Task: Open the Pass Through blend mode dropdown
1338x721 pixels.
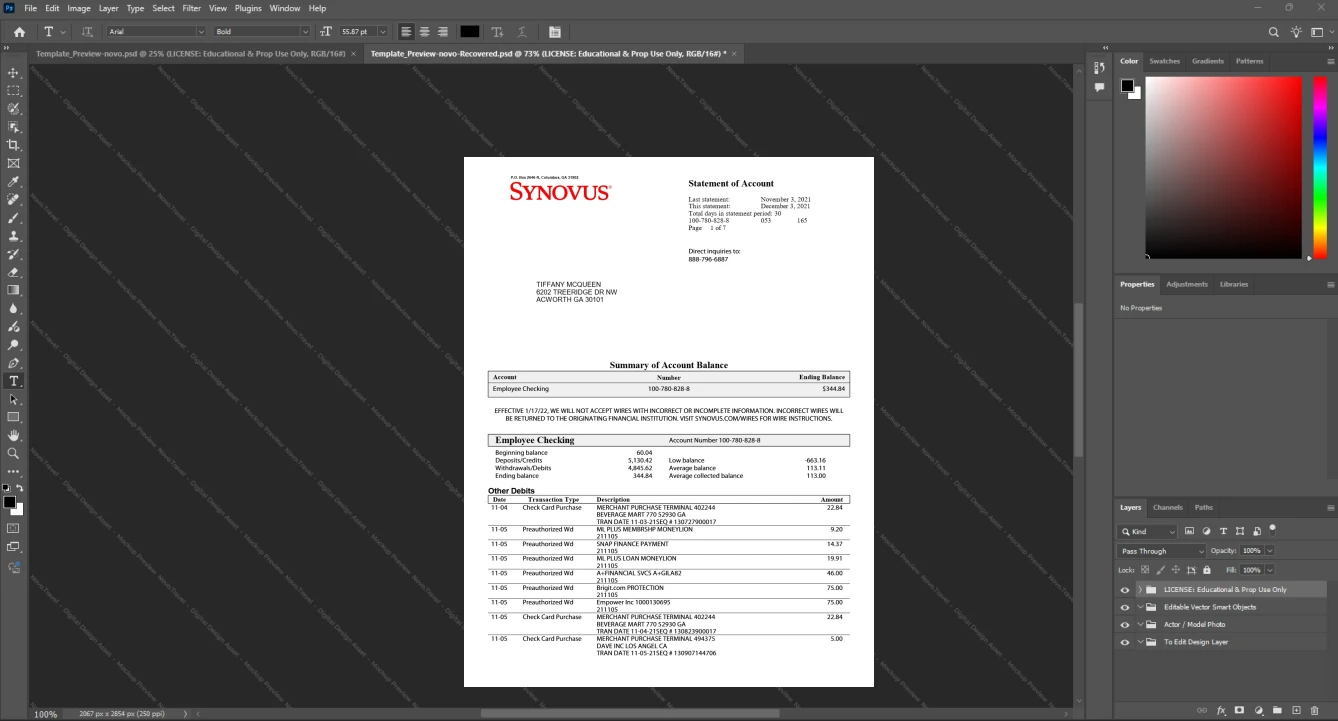Action: 1162,551
